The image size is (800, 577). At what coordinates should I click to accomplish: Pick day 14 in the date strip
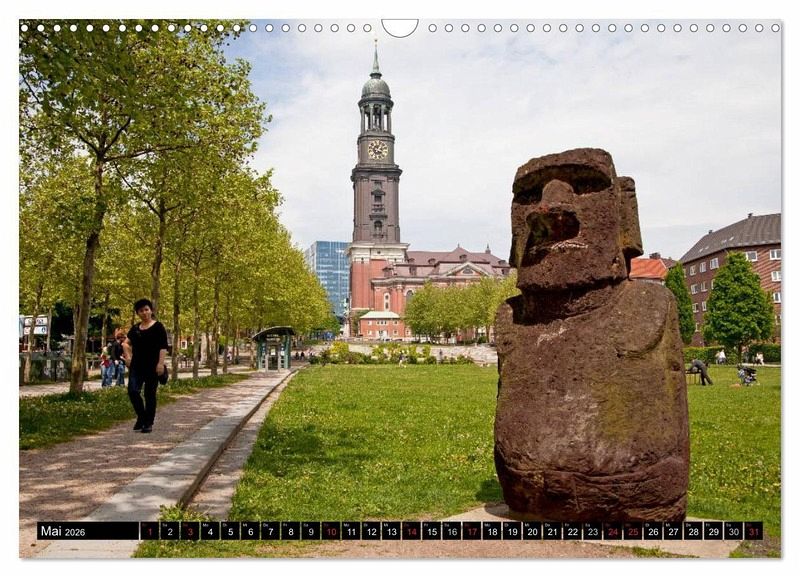click(x=411, y=531)
